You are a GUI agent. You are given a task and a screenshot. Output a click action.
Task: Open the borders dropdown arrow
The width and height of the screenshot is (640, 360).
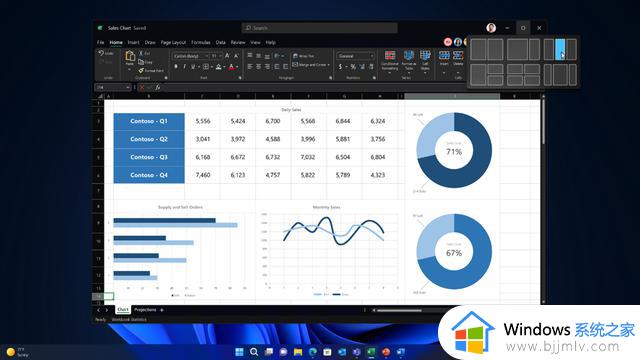pos(211,67)
